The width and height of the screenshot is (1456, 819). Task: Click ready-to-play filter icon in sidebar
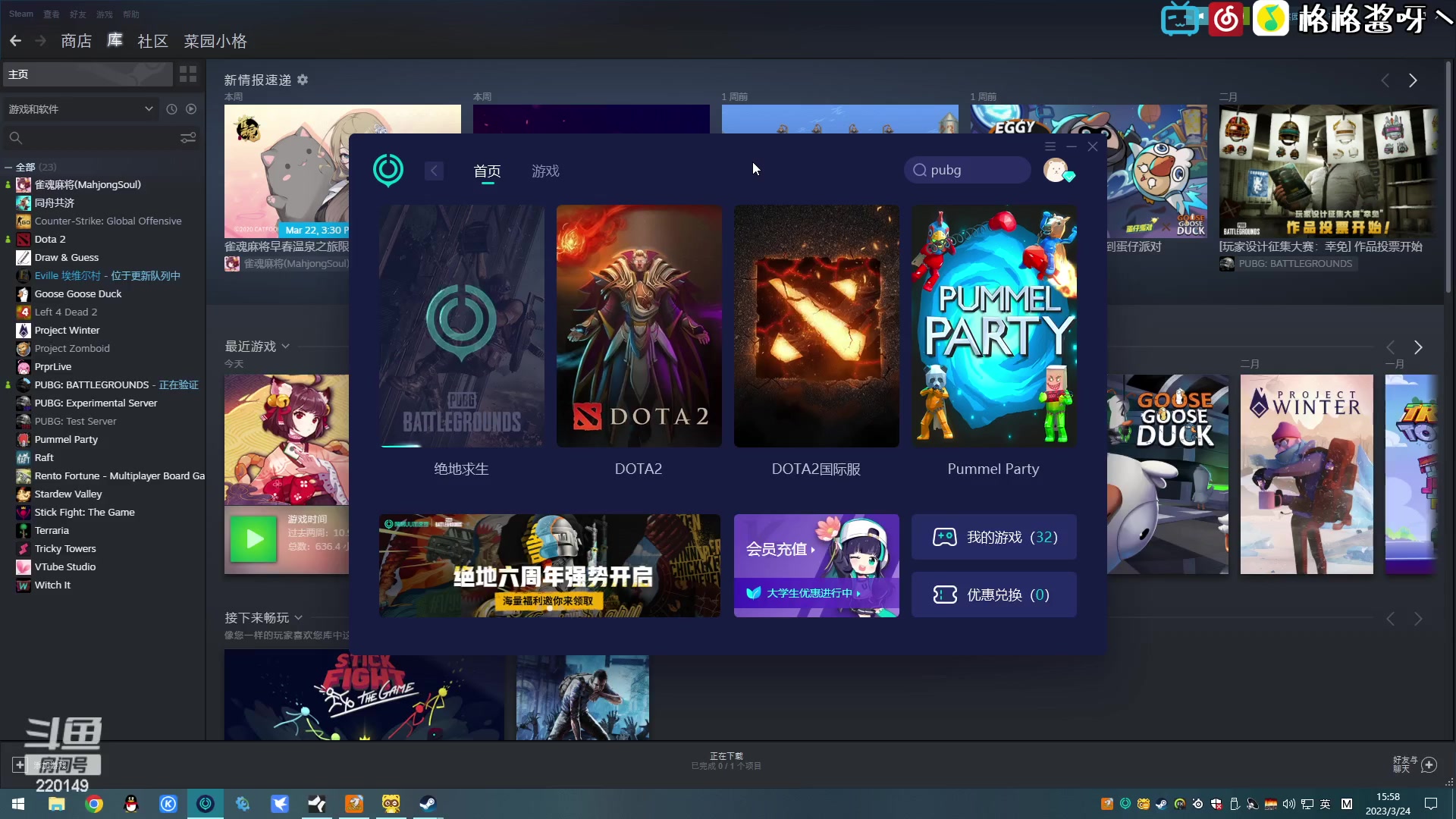click(x=191, y=109)
